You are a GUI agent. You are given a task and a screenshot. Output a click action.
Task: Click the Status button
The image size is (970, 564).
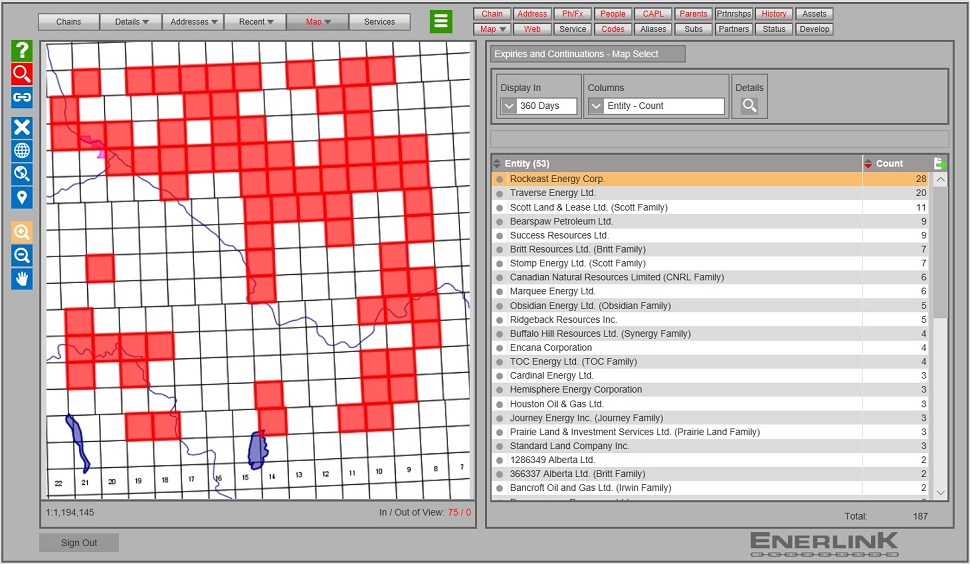tap(774, 29)
